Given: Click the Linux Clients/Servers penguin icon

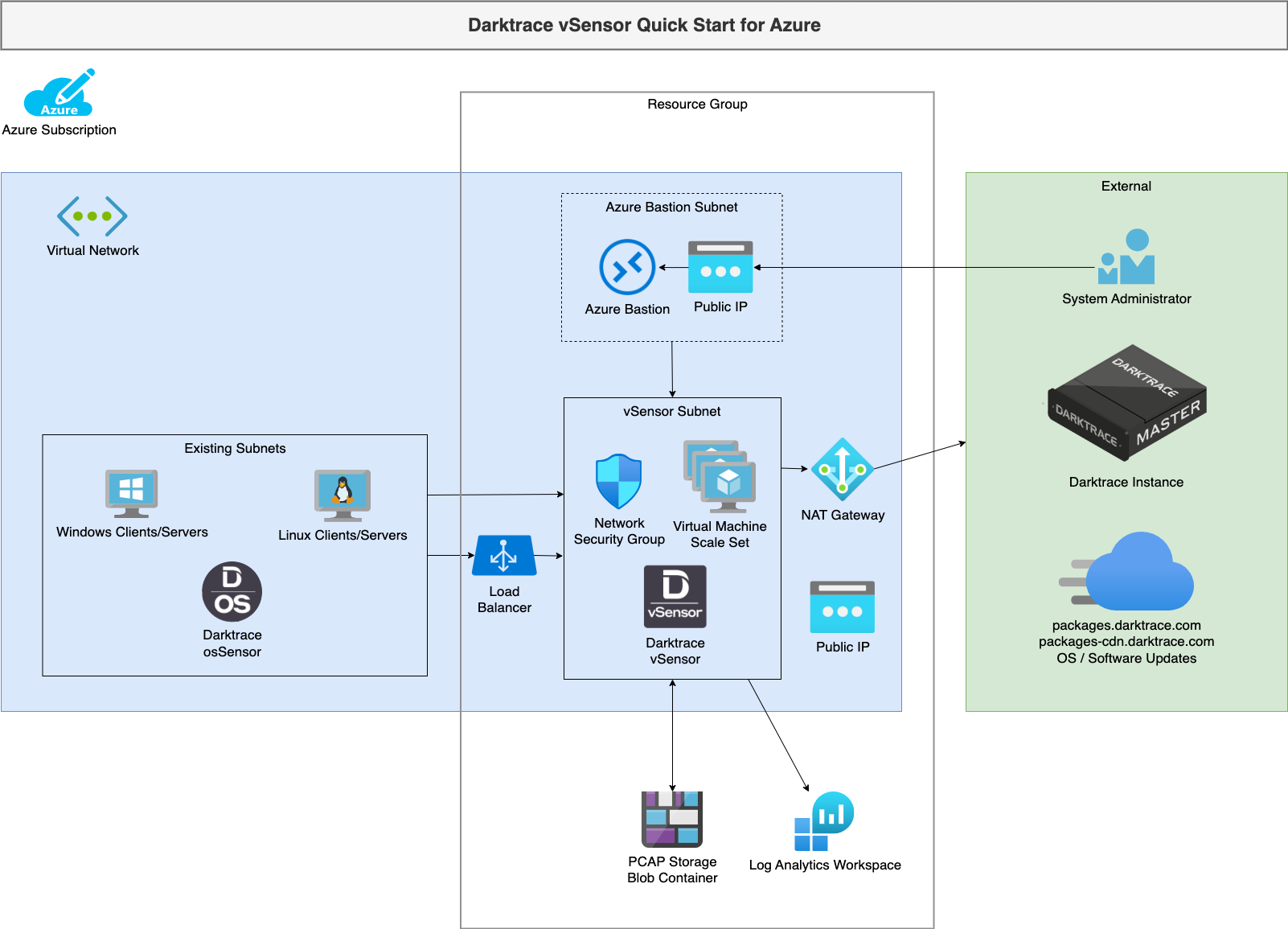Looking at the screenshot, I should click(x=343, y=495).
